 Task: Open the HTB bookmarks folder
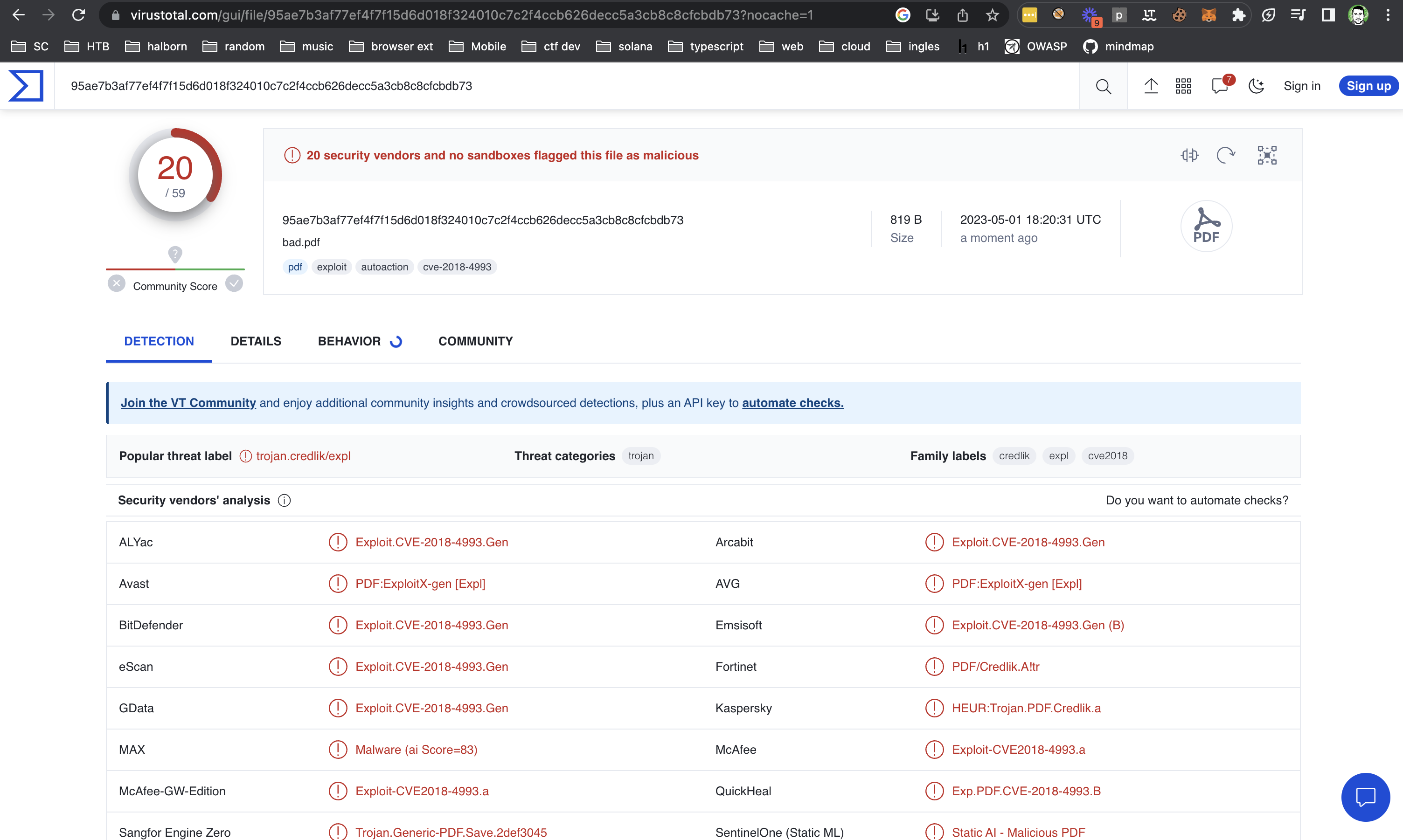coord(87,47)
